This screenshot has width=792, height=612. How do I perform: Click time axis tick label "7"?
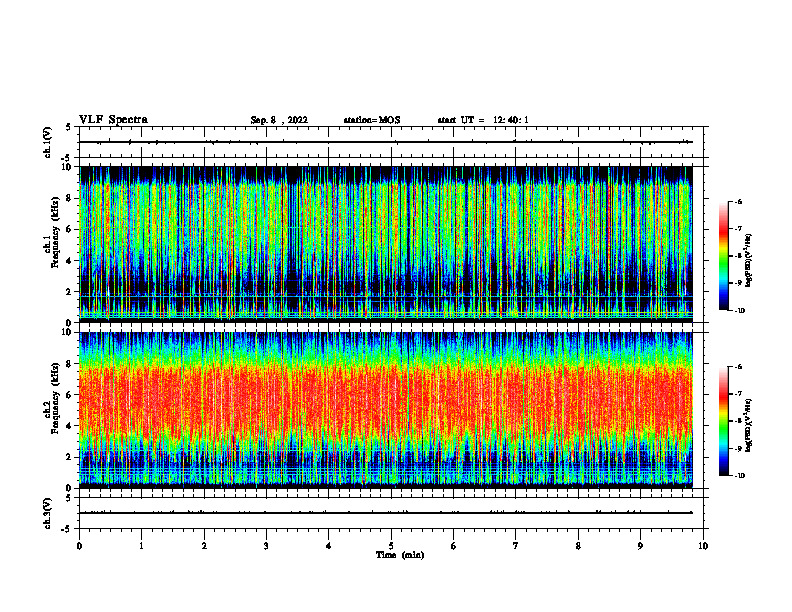pyautogui.click(x=516, y=546)
